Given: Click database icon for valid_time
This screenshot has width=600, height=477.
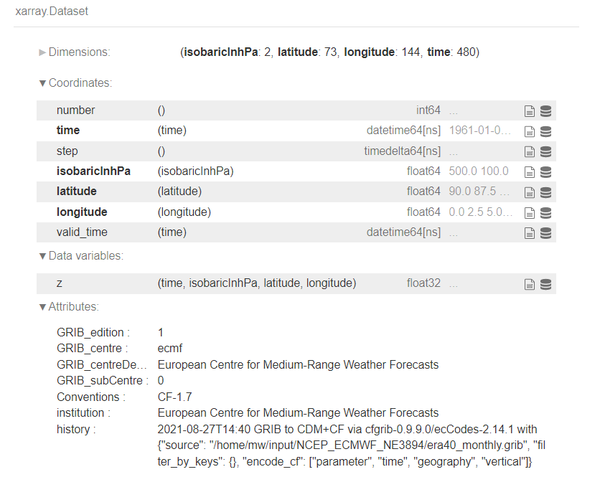Looking at the screenshot, I should click(546, 233).
